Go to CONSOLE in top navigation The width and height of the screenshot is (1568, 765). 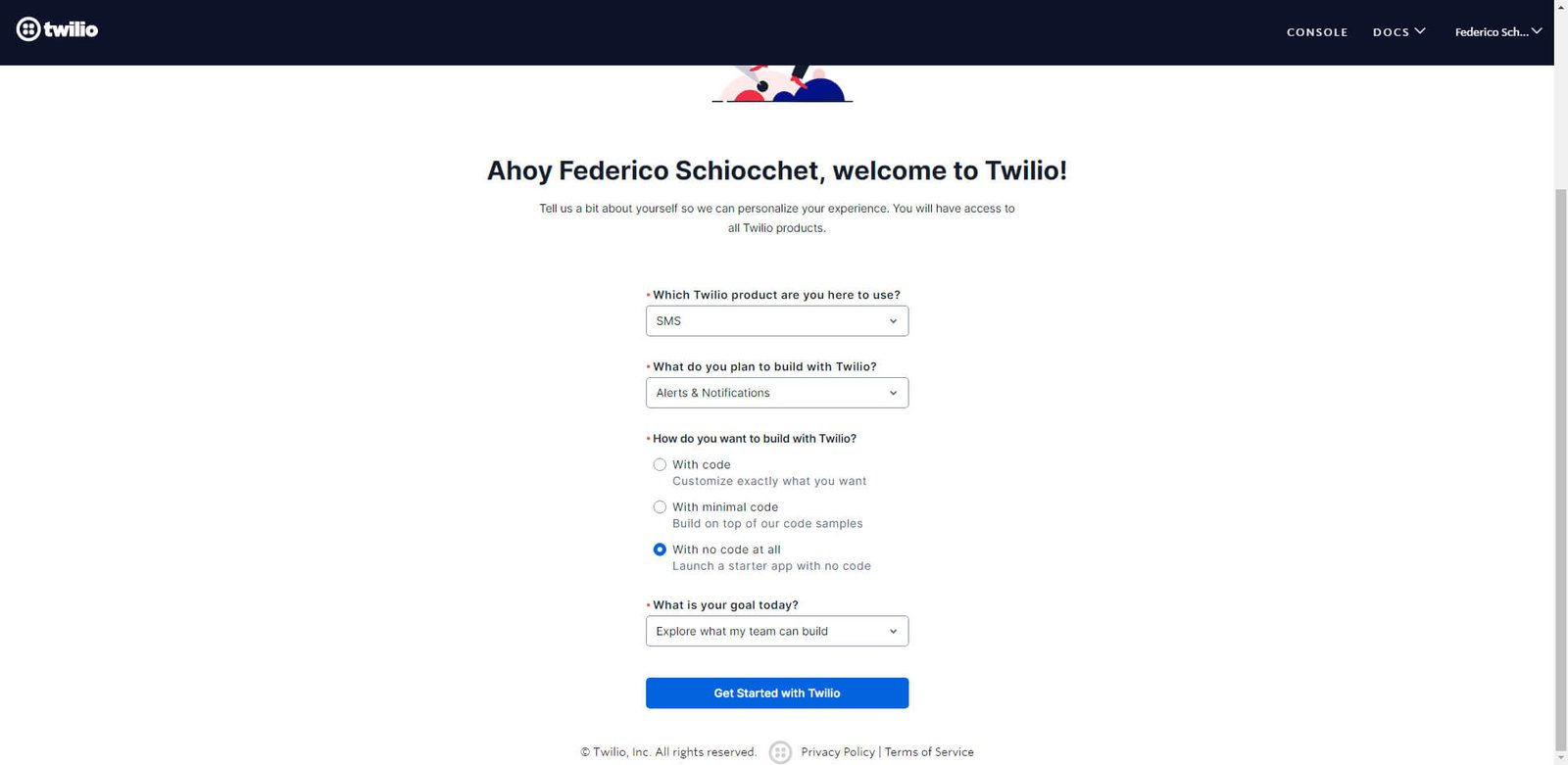pos(1317,32)
